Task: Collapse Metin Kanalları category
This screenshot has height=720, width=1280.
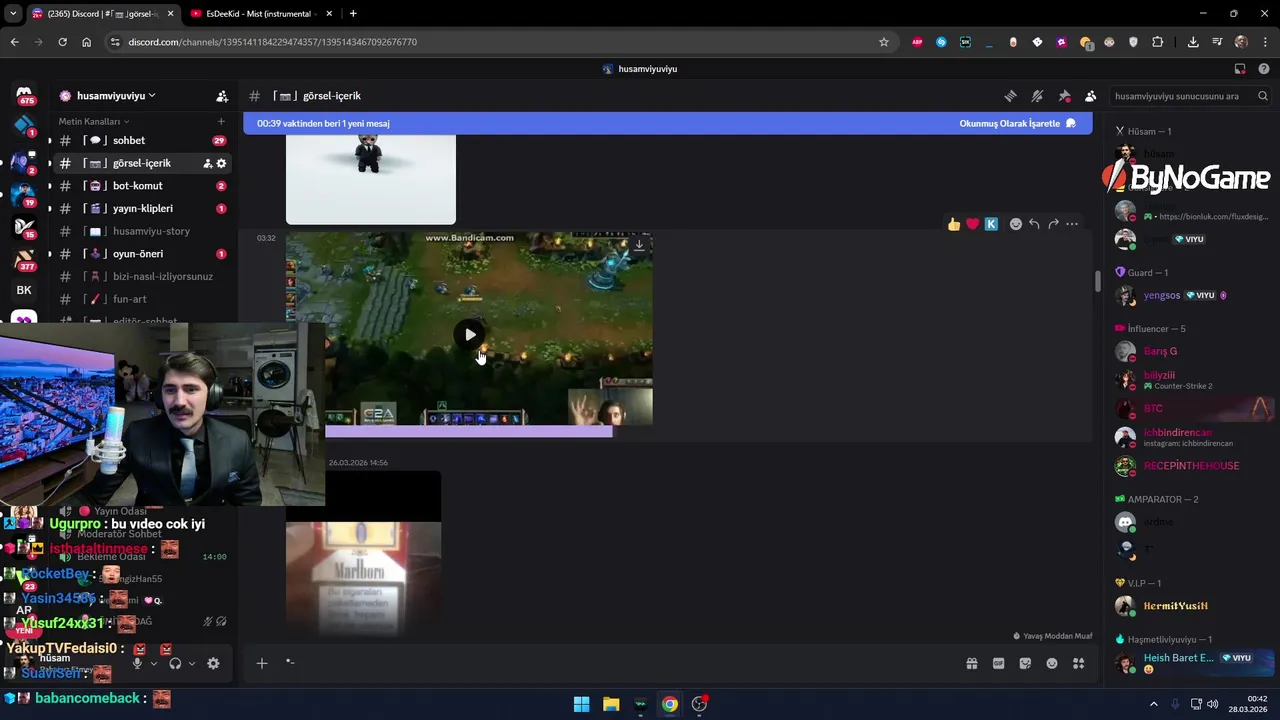Action: (x=93, y=121)
